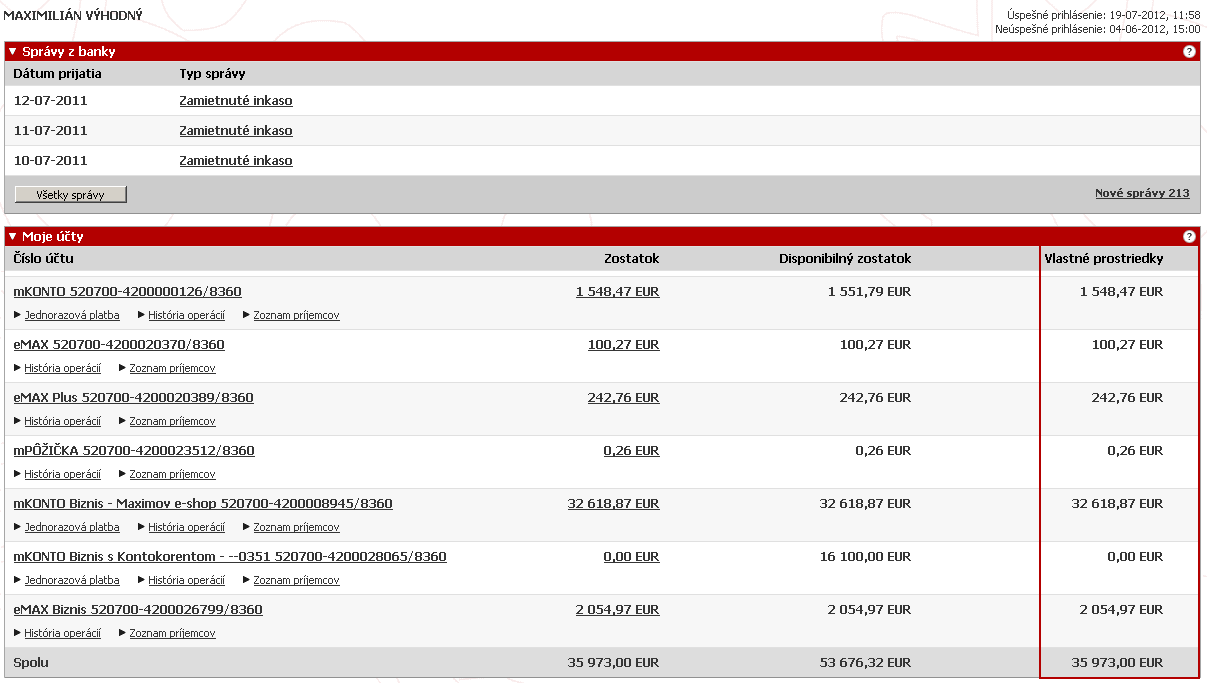Click the Spolu total row label
Viewport: 1211px width, 699px height.
[31, 663]
